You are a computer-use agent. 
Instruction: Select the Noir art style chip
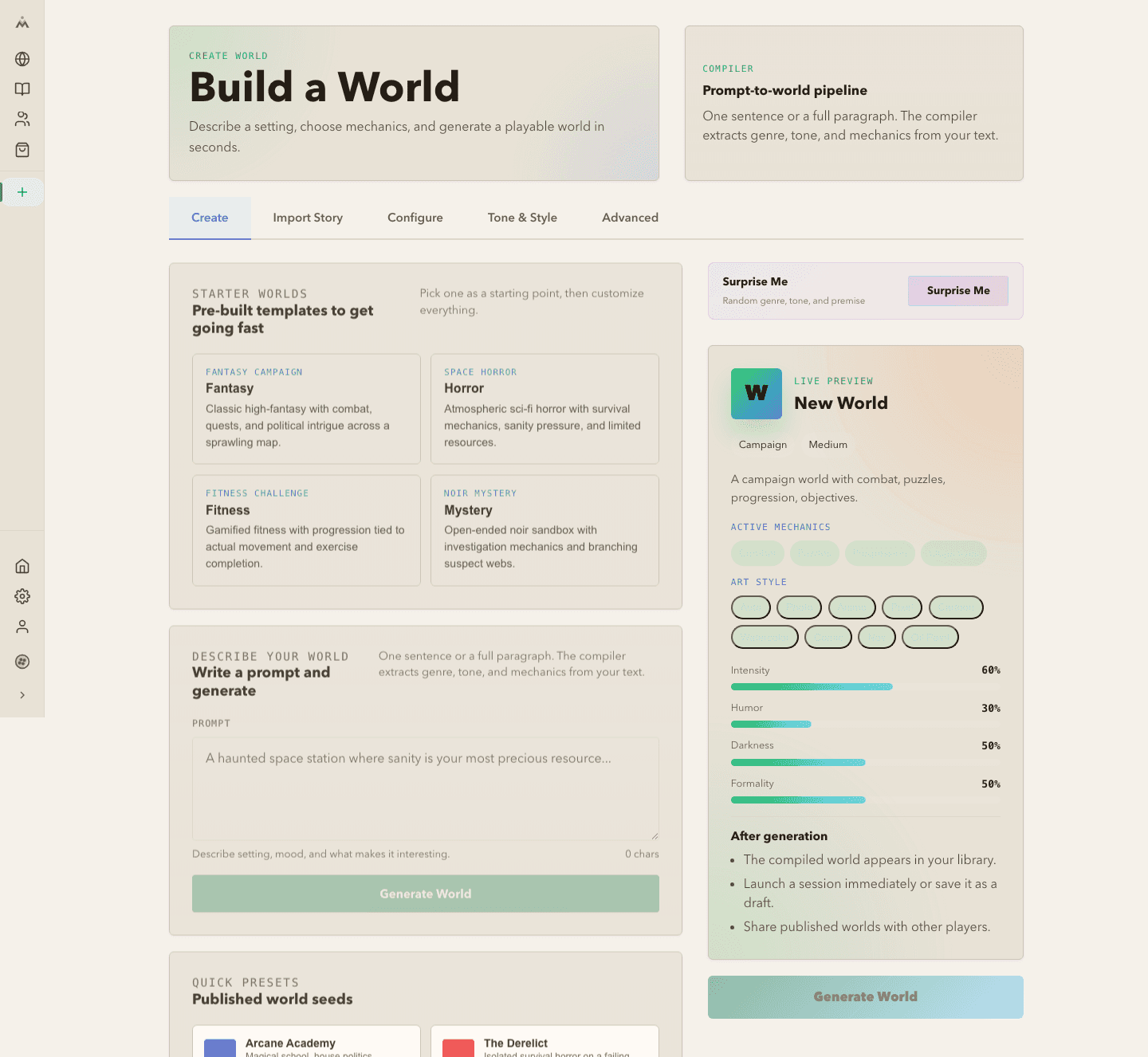[x=877, y=636]
